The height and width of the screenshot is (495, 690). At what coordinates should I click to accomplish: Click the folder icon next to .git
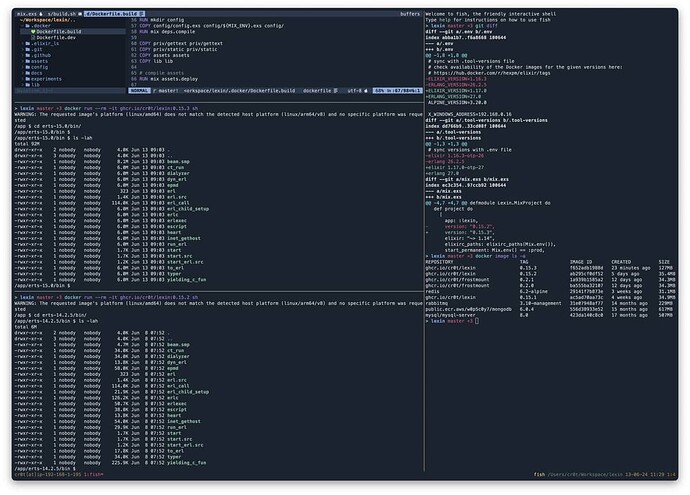click(28, 50)
